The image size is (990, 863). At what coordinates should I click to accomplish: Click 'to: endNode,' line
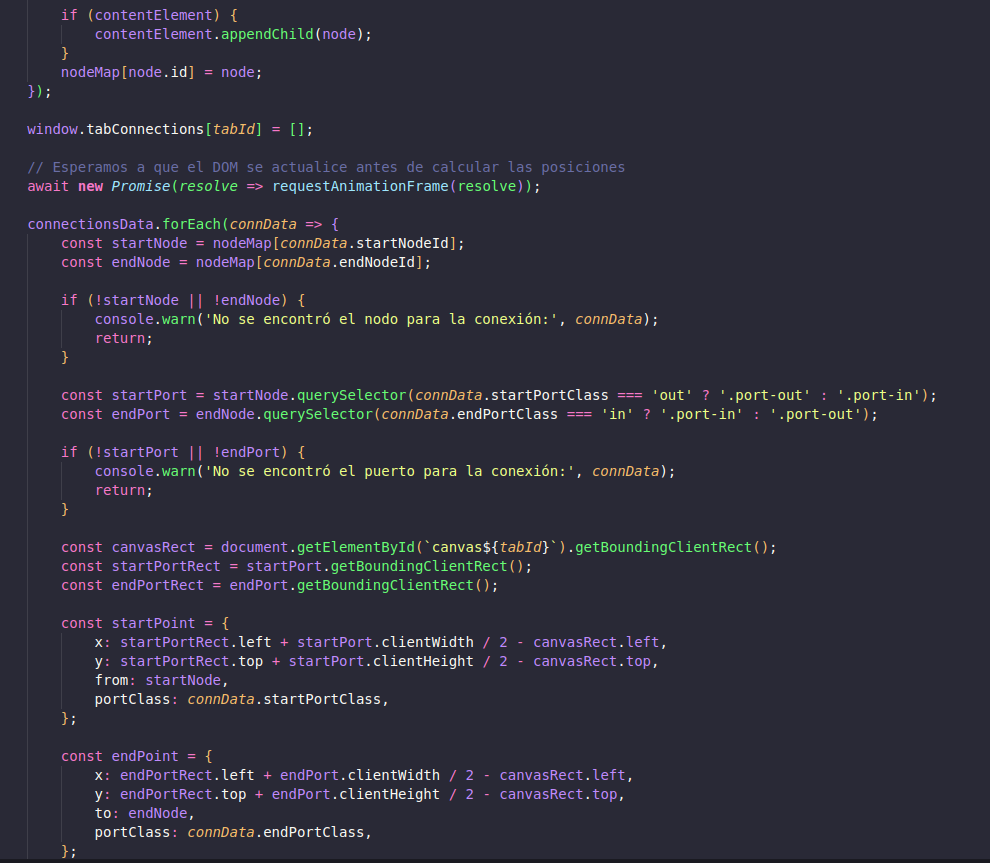click(x=145, y=813)
